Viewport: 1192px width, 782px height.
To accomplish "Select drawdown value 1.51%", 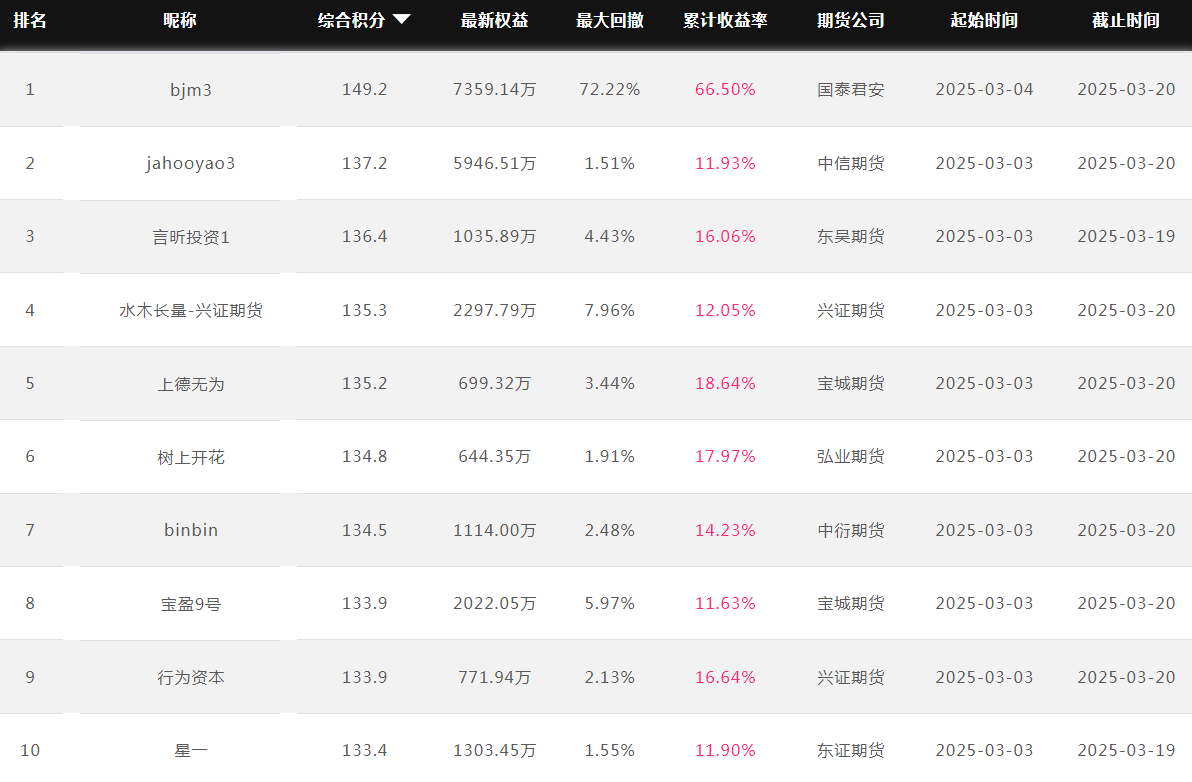I will [x=610, y=163].
